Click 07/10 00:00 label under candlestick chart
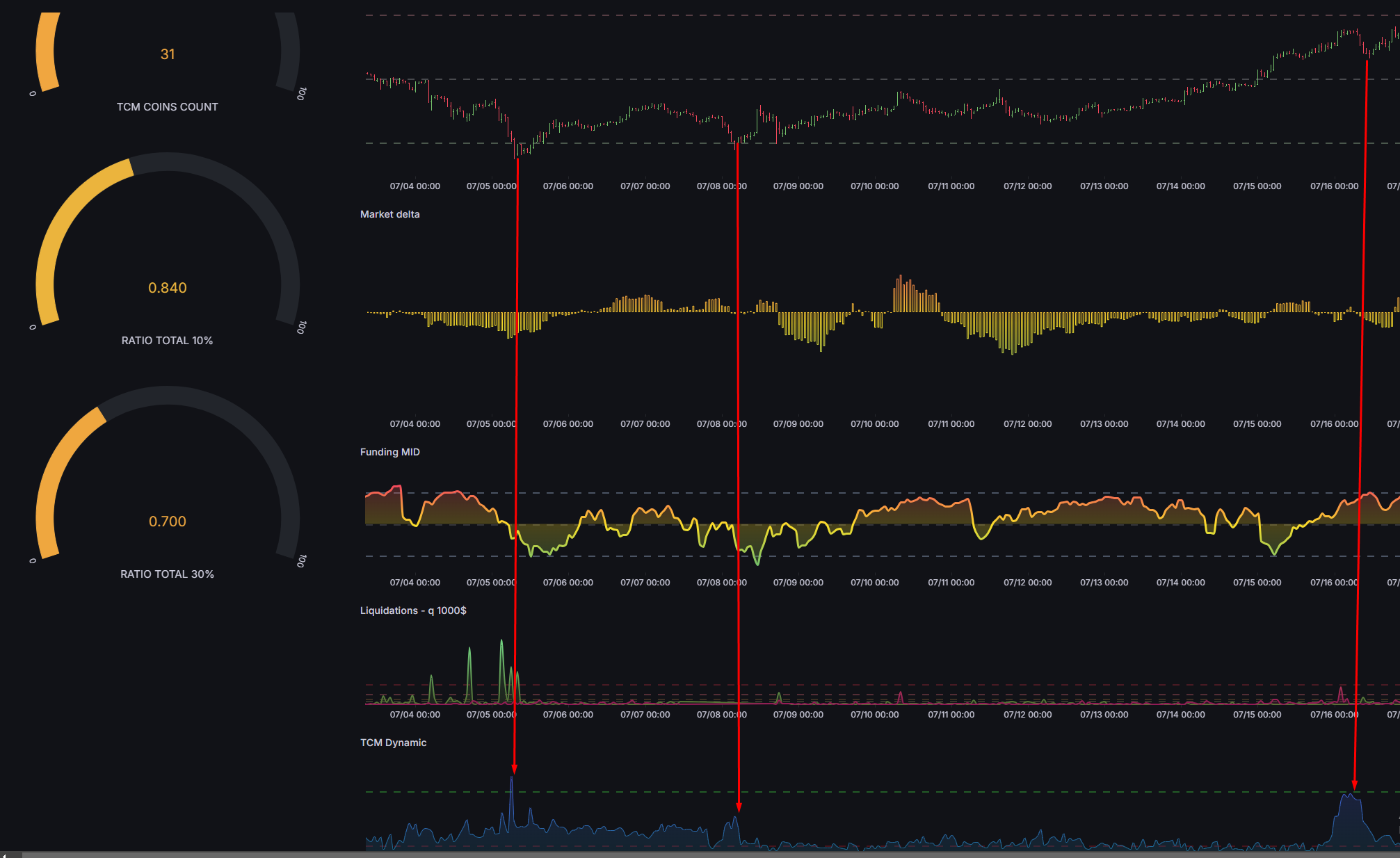Image resolution: width=1400 pixels, height=858 pixels. (874, 186)
